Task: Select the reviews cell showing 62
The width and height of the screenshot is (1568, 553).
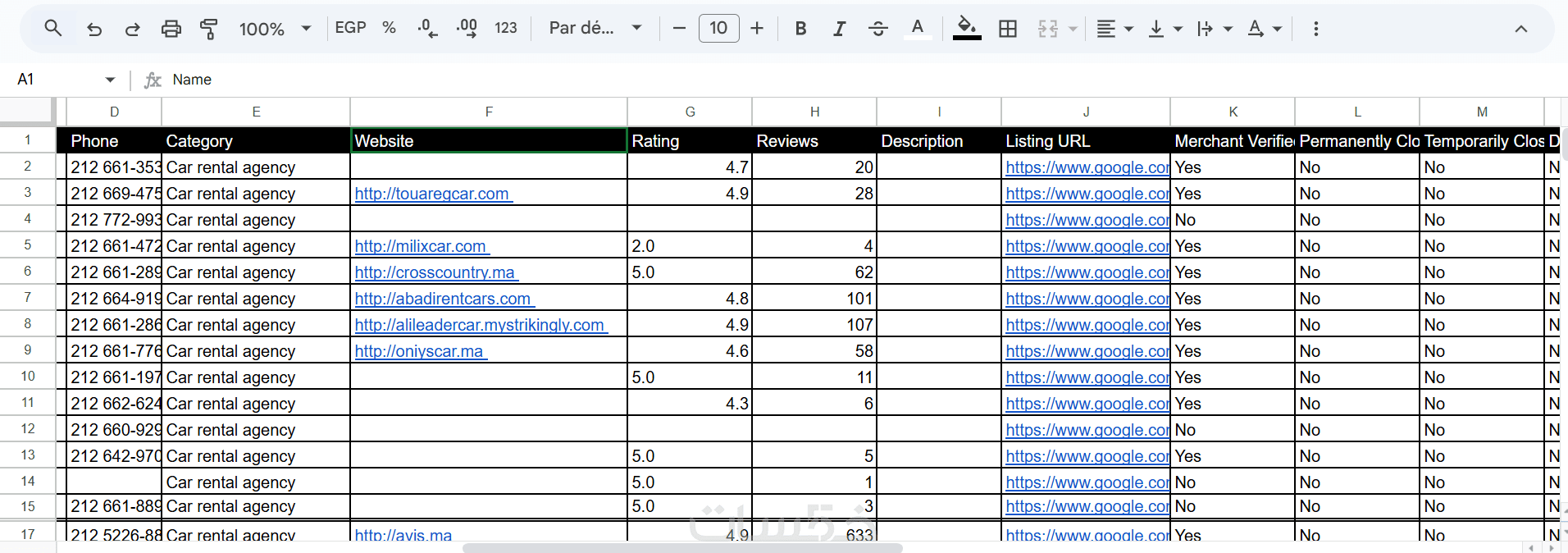Action: pos(814,272)
